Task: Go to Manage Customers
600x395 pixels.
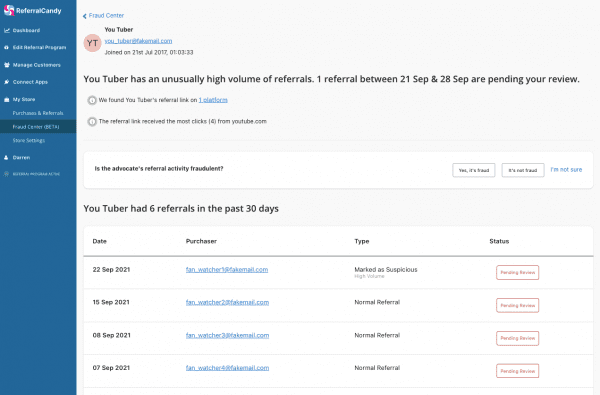Action: click(37, 65)
